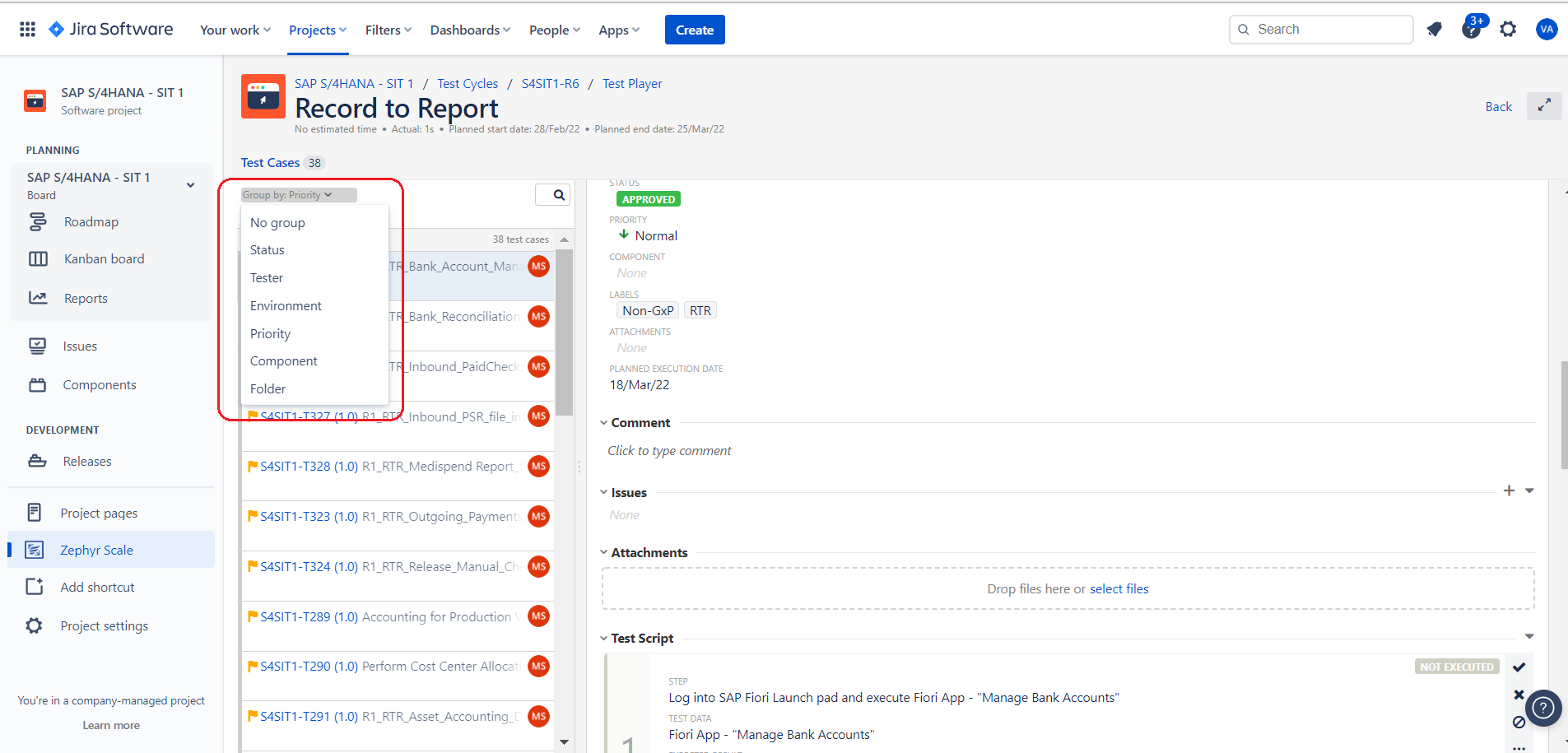Screen dimensions: 1568x753
Task: Click the Create button
Action: pyautogui.click(x=695, y=29)
